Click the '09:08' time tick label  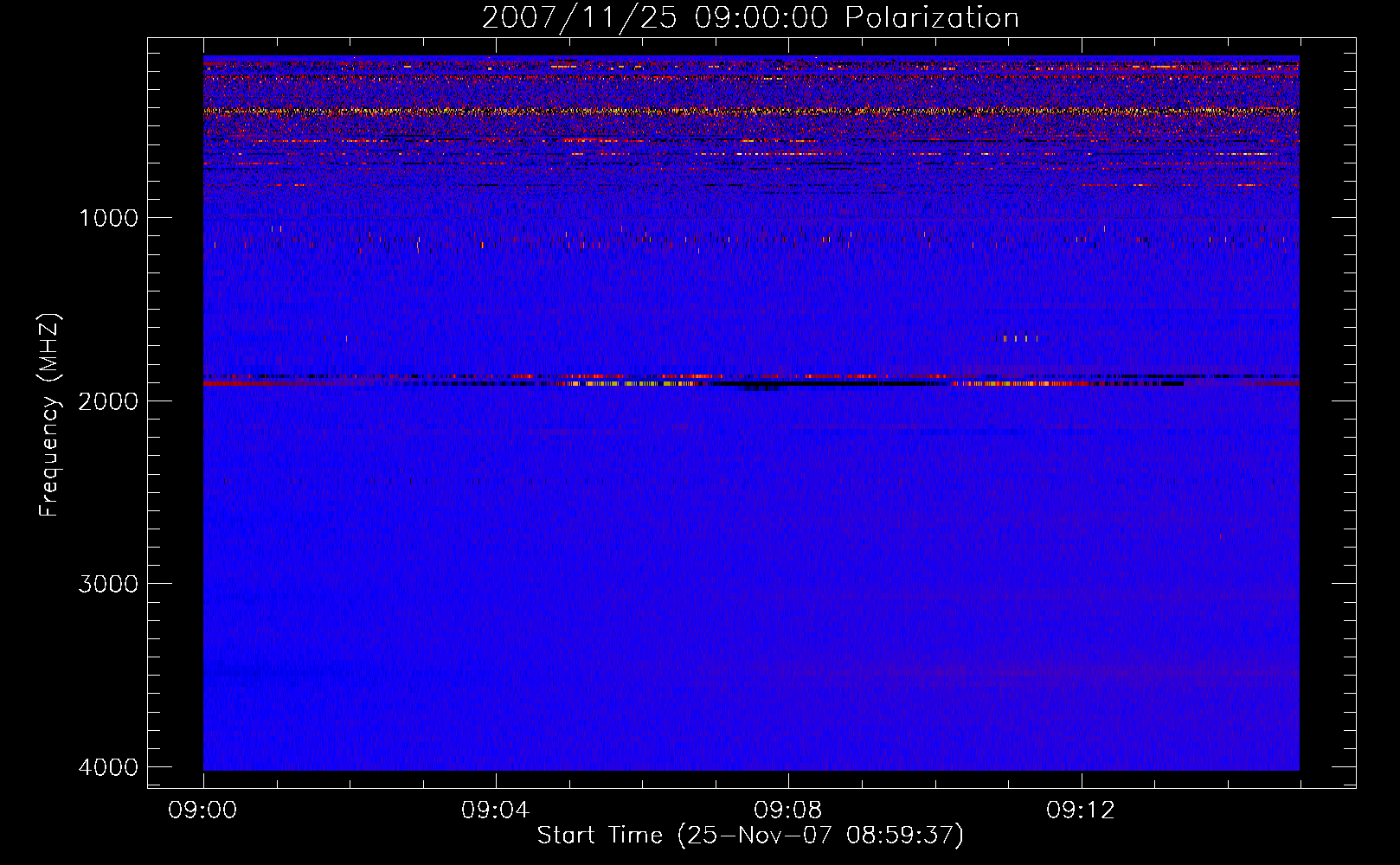[x=788, y=811]
